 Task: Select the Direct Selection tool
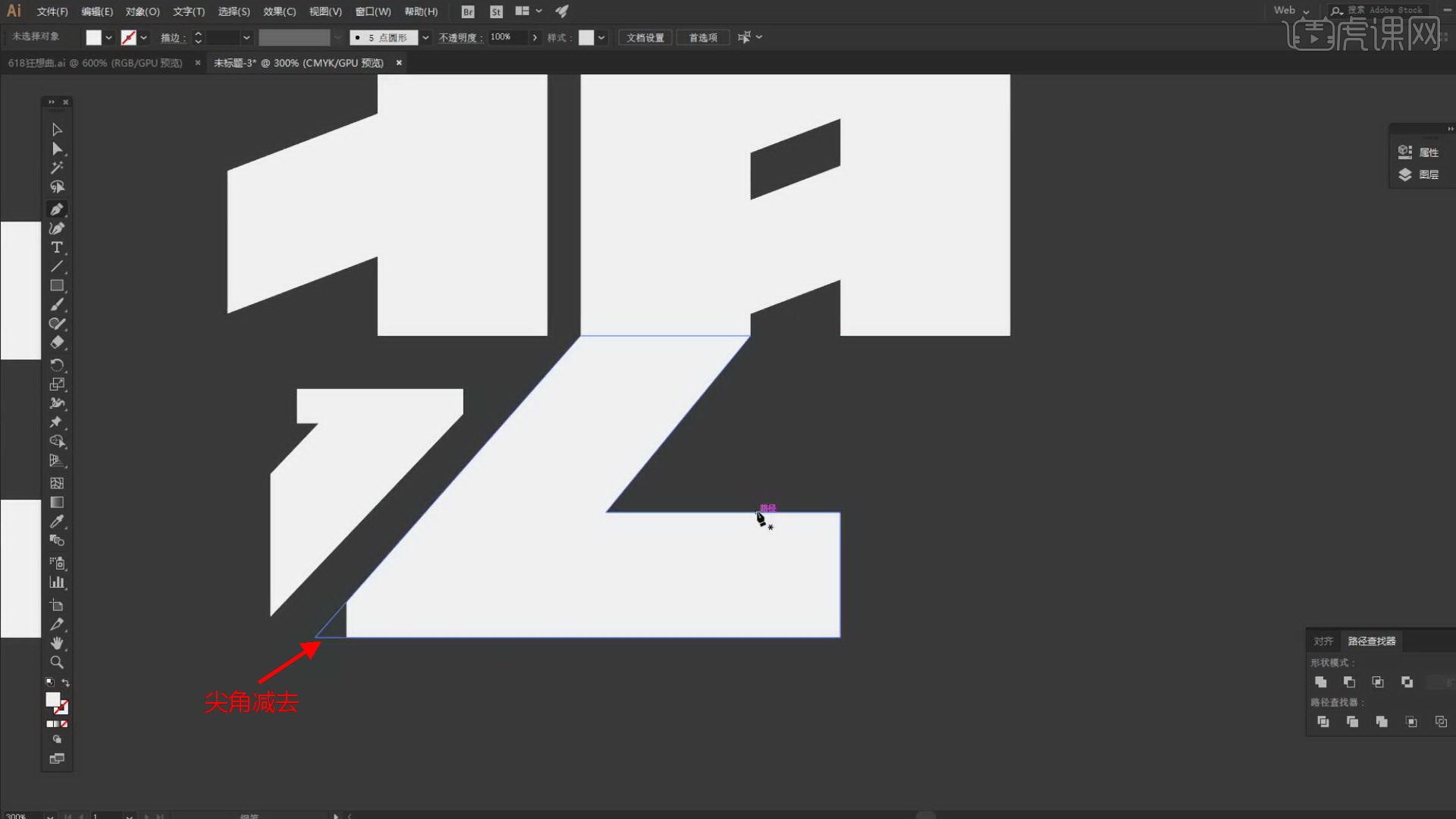57,149
